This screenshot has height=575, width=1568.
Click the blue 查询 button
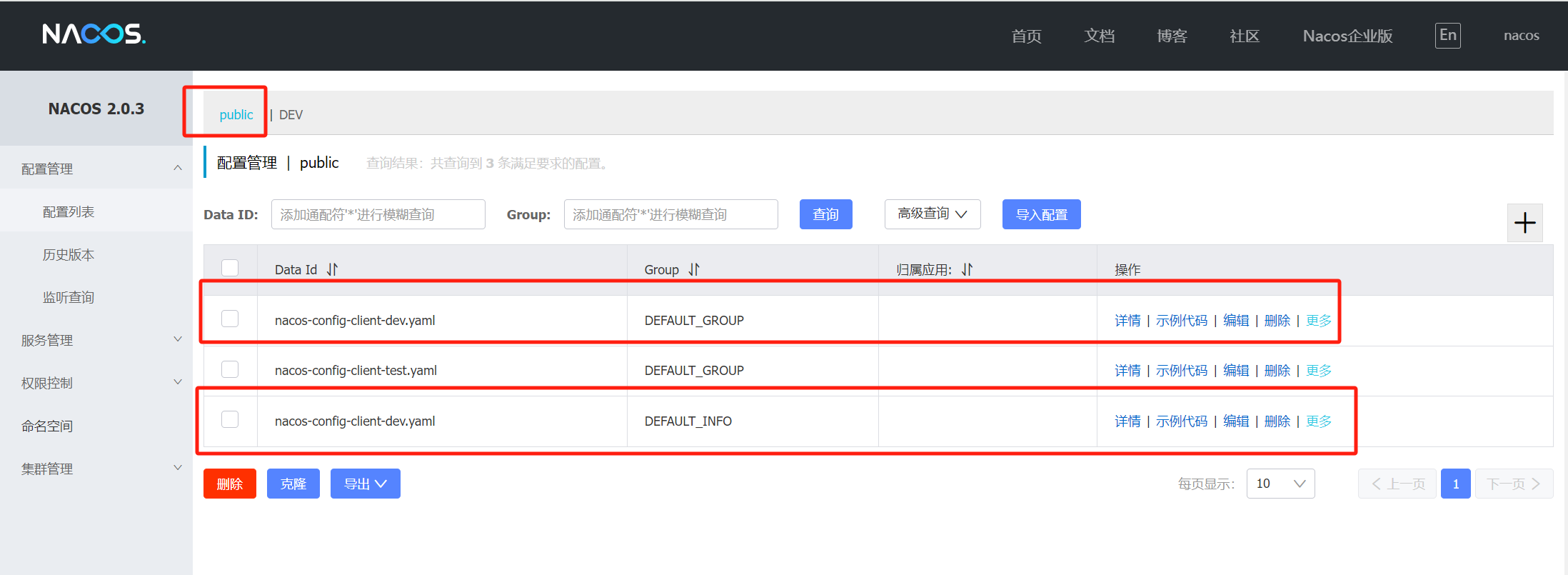tap(826, 214)
